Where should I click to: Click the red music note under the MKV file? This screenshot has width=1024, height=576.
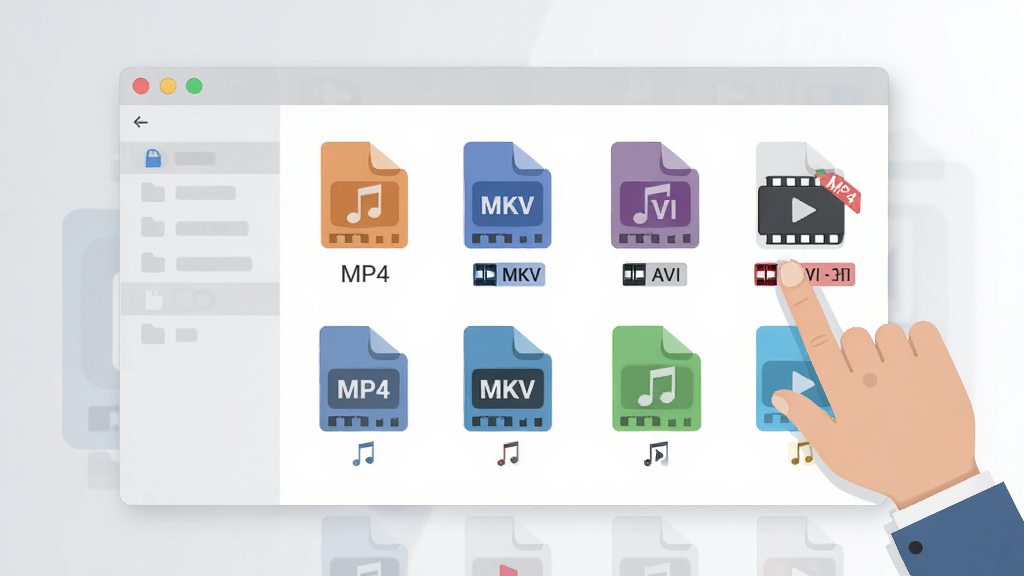tap(508, 454)
